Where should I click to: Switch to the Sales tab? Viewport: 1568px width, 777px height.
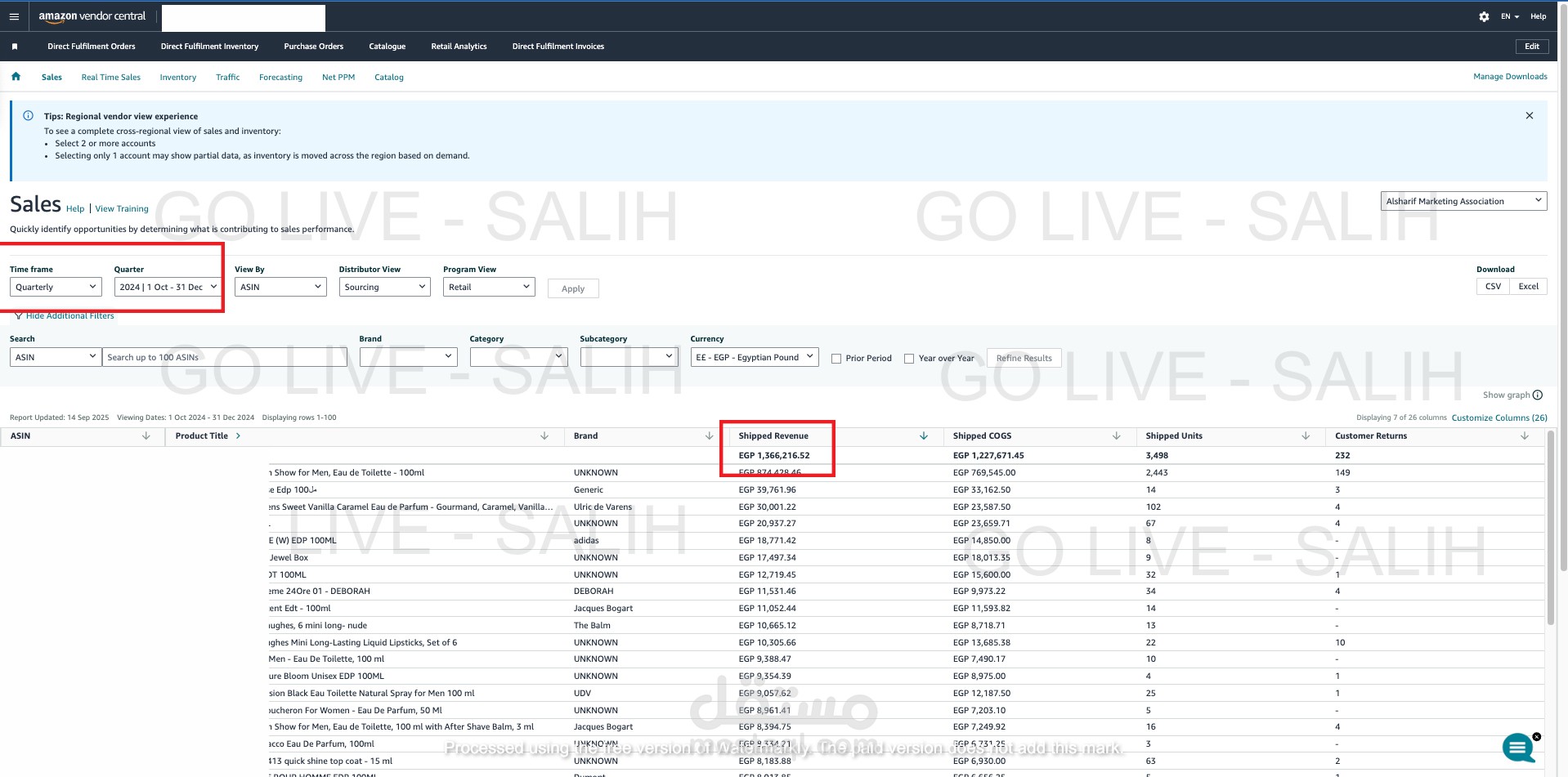[x=52, y=78]
